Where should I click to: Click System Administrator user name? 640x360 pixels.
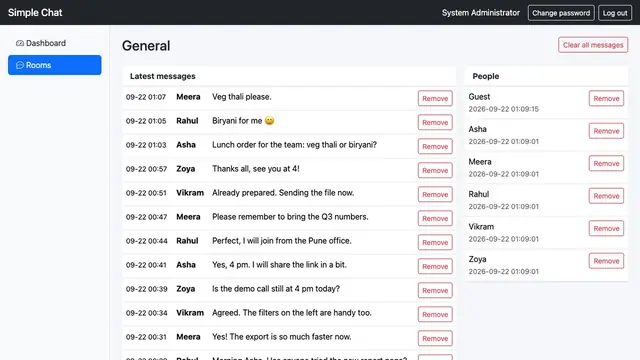click(481, 13)
